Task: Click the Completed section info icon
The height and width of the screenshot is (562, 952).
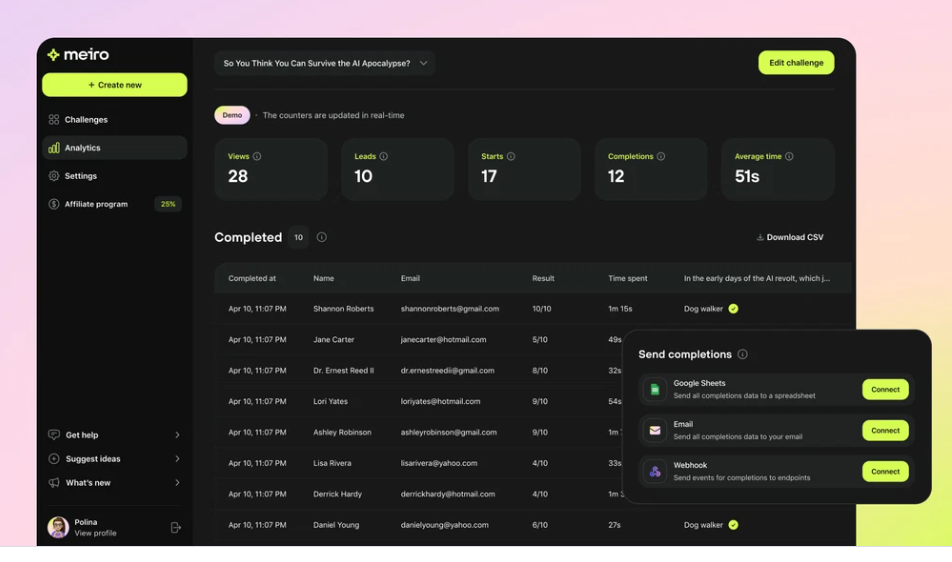Action: pos(322,237)
